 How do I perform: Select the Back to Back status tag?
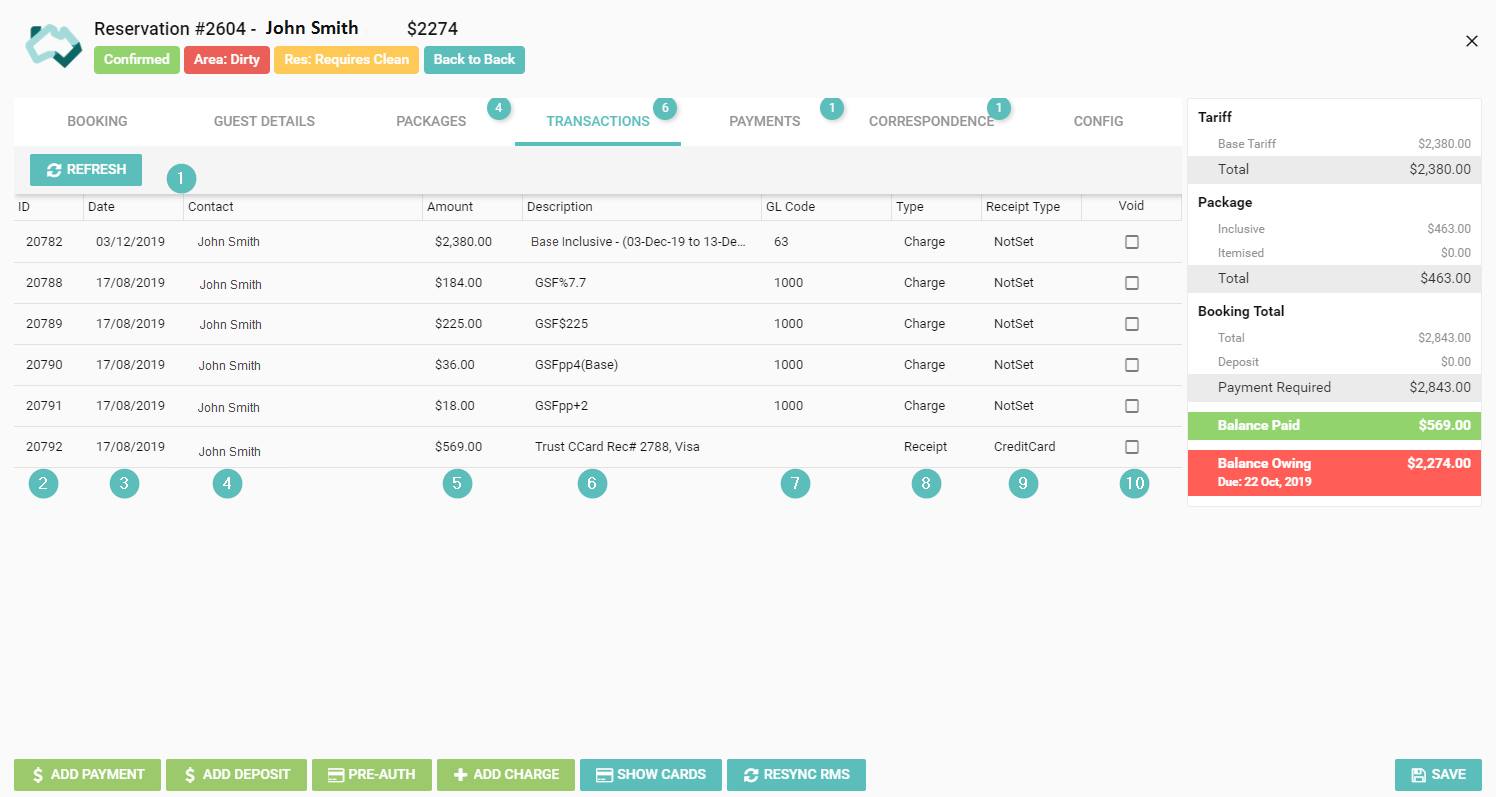coord(474,60)
